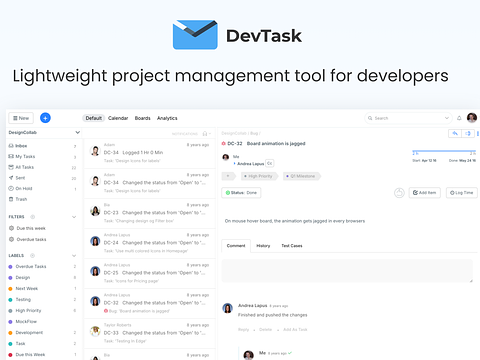This screenshot has width=480, height=360.
Task: Click Add As Task under the comment
Action: [295, 330]
